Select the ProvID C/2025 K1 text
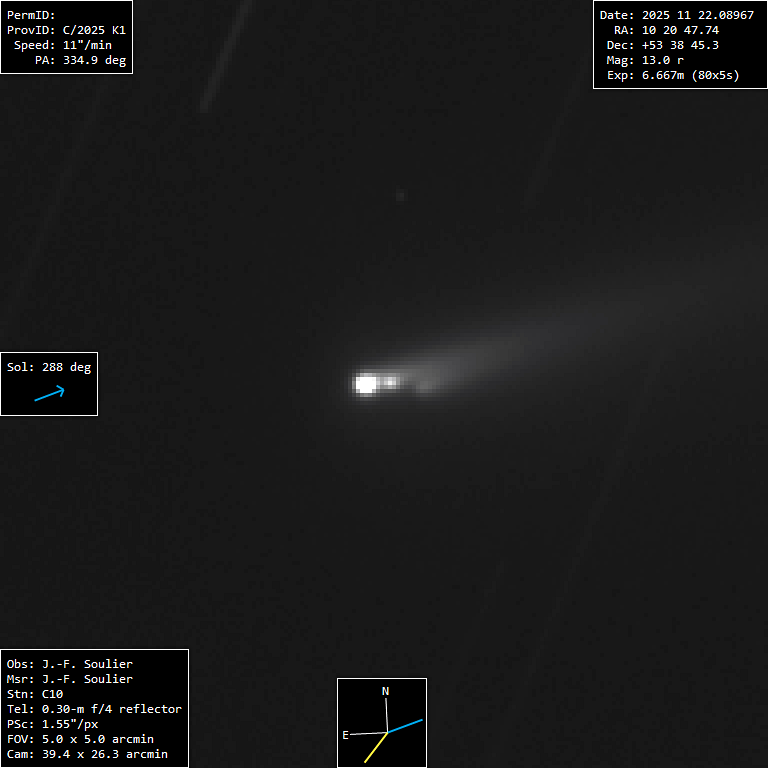The image size is (768, 768). coord(66,30)
